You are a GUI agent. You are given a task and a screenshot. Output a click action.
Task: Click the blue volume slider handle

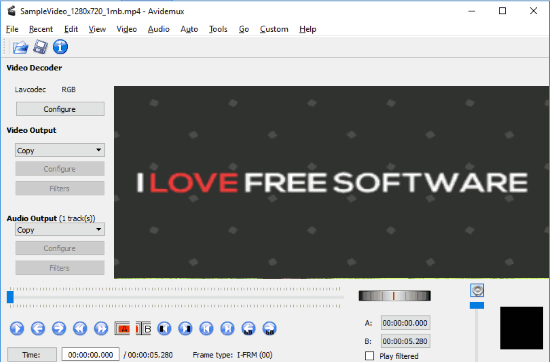pyautogui.click(x=477, y=306)
